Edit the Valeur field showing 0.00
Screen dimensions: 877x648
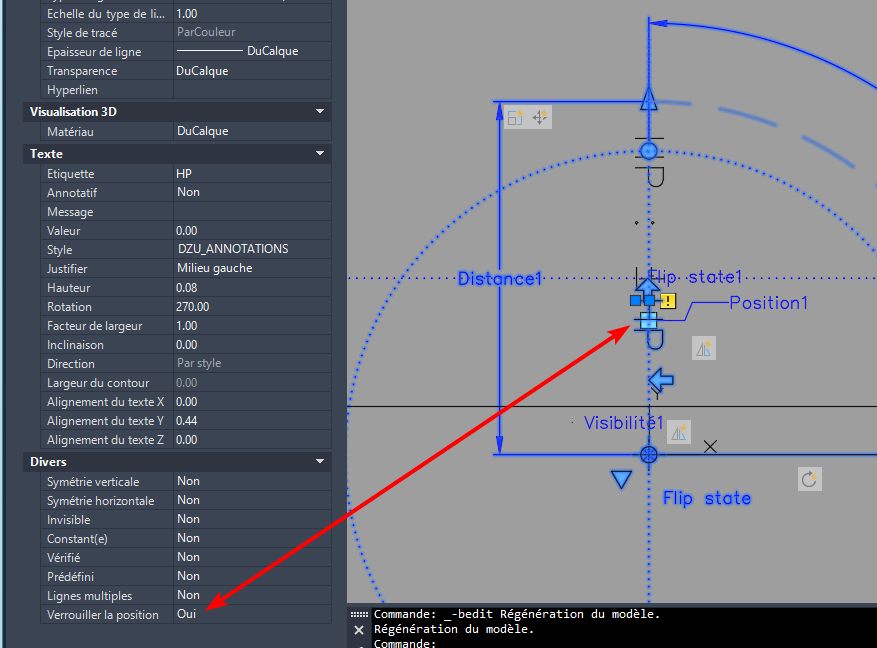[252, 231]
